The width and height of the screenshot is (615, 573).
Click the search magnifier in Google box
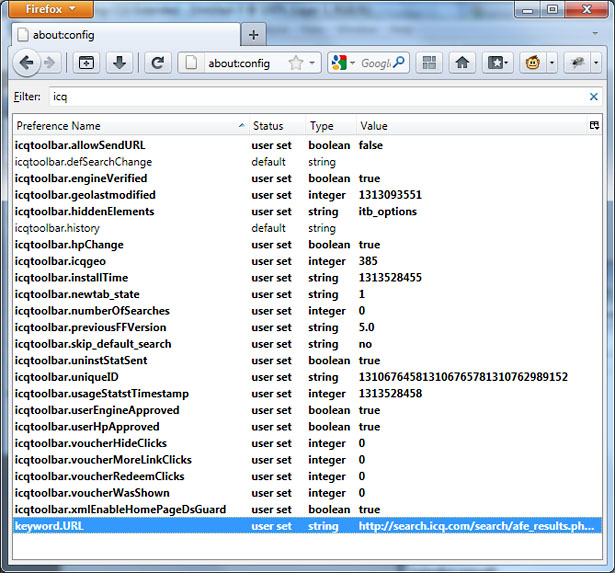[399, 63]
